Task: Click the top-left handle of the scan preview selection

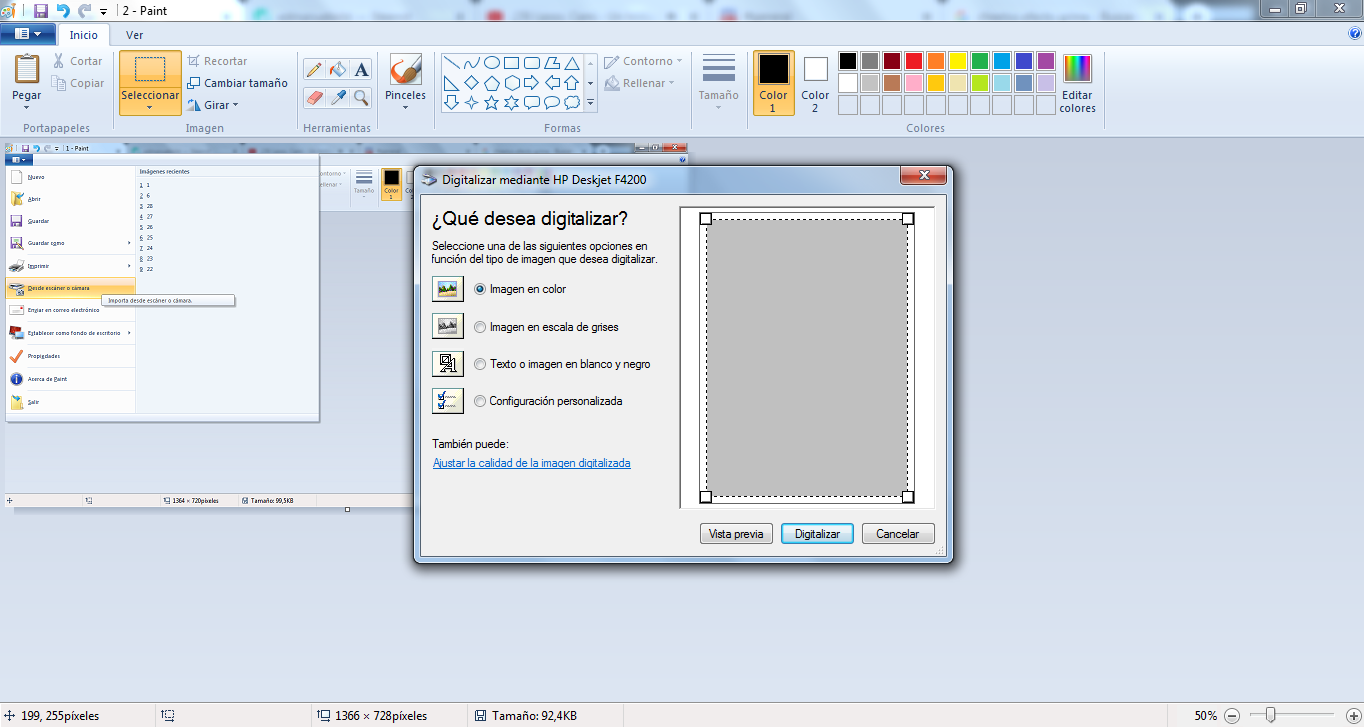Action: [x=705, y=219]
